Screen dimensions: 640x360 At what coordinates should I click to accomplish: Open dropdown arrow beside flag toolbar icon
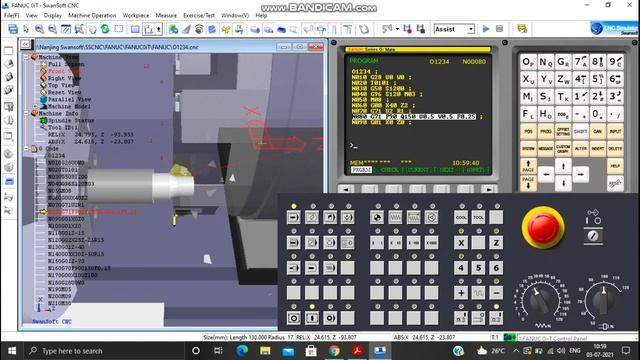[397, 29]
